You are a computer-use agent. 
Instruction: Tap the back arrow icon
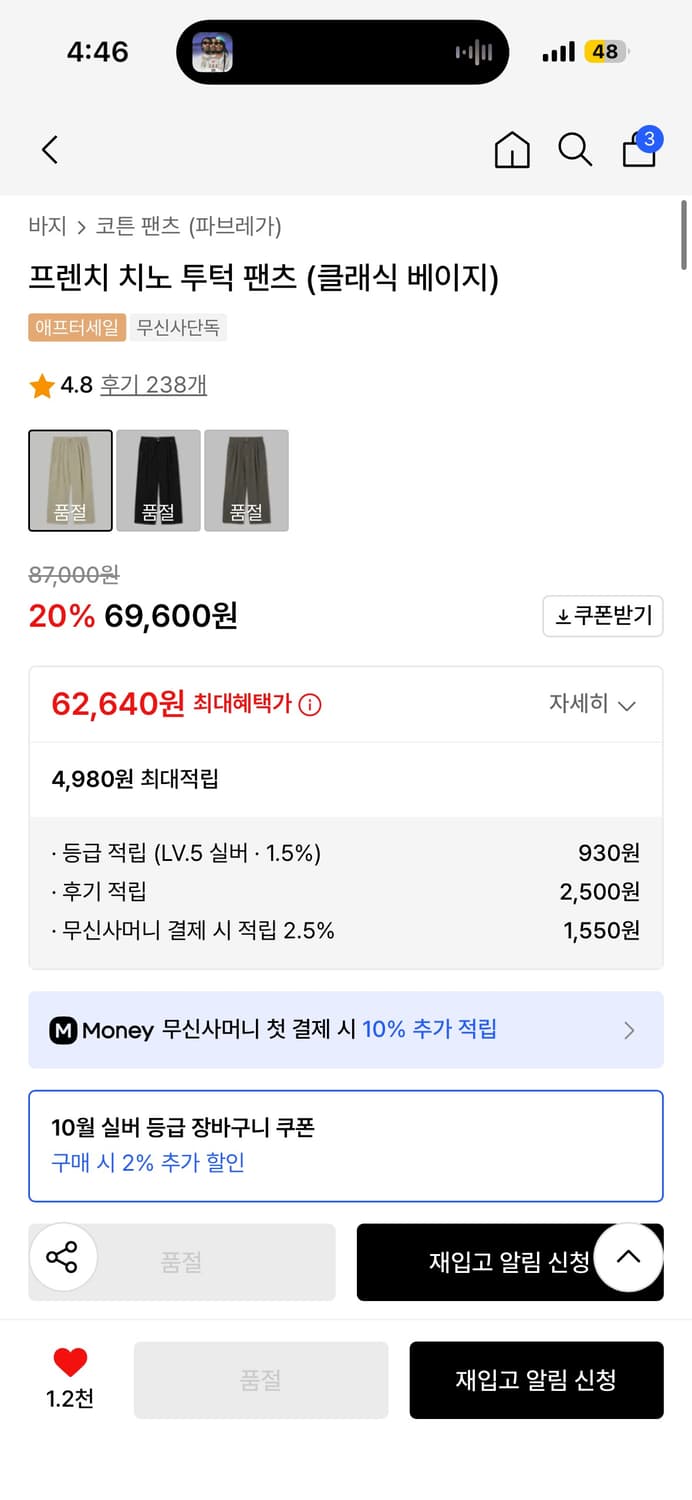click(x=50, y=150)
